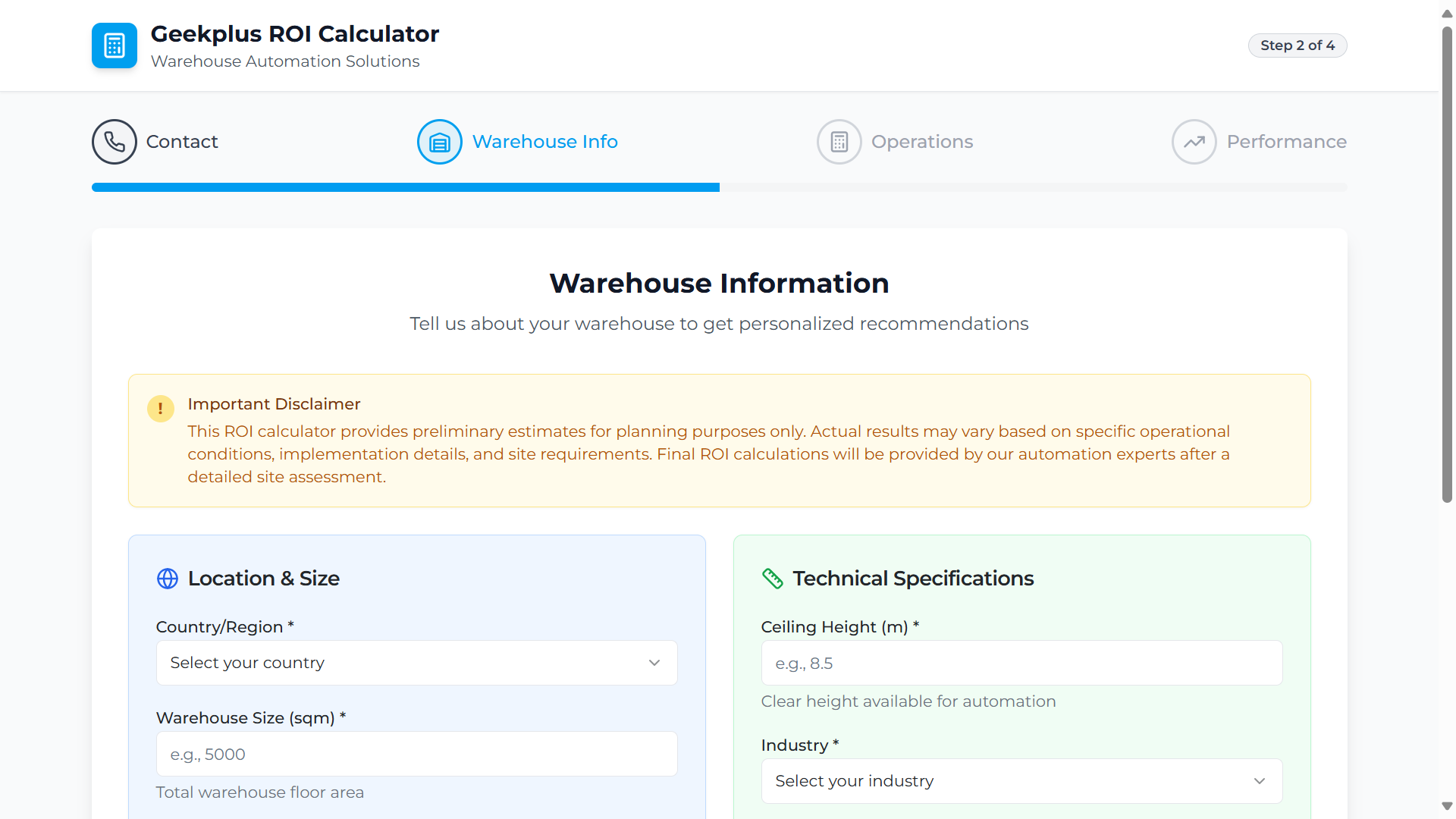Click the calculator icon next to Operations
Image resolution: width=1456 pixels, height=819 pixels.
(x=839, y=142)
